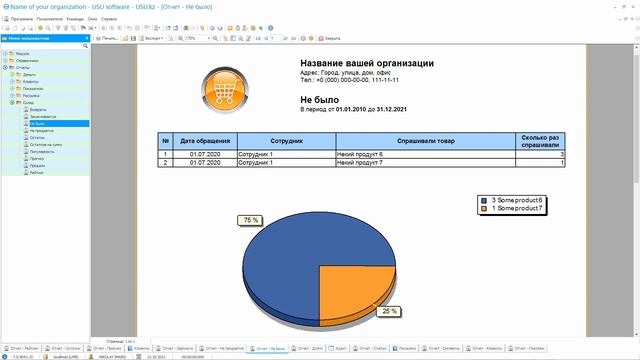Open the Программа menu
Screen dimensions: 640x360
coord(22,19)
